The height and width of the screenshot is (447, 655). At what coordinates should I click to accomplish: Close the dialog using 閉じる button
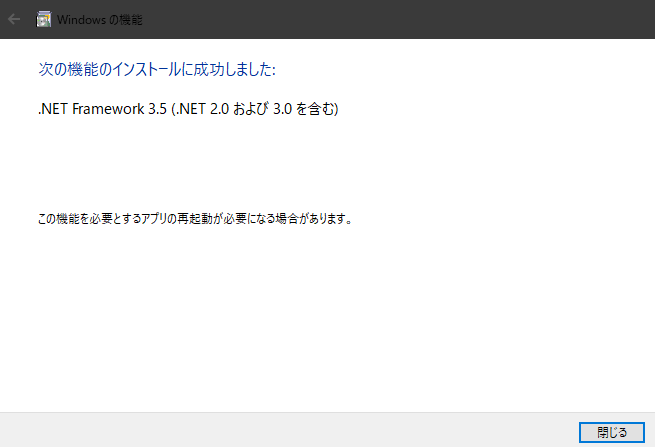click(x=612, y=432)
